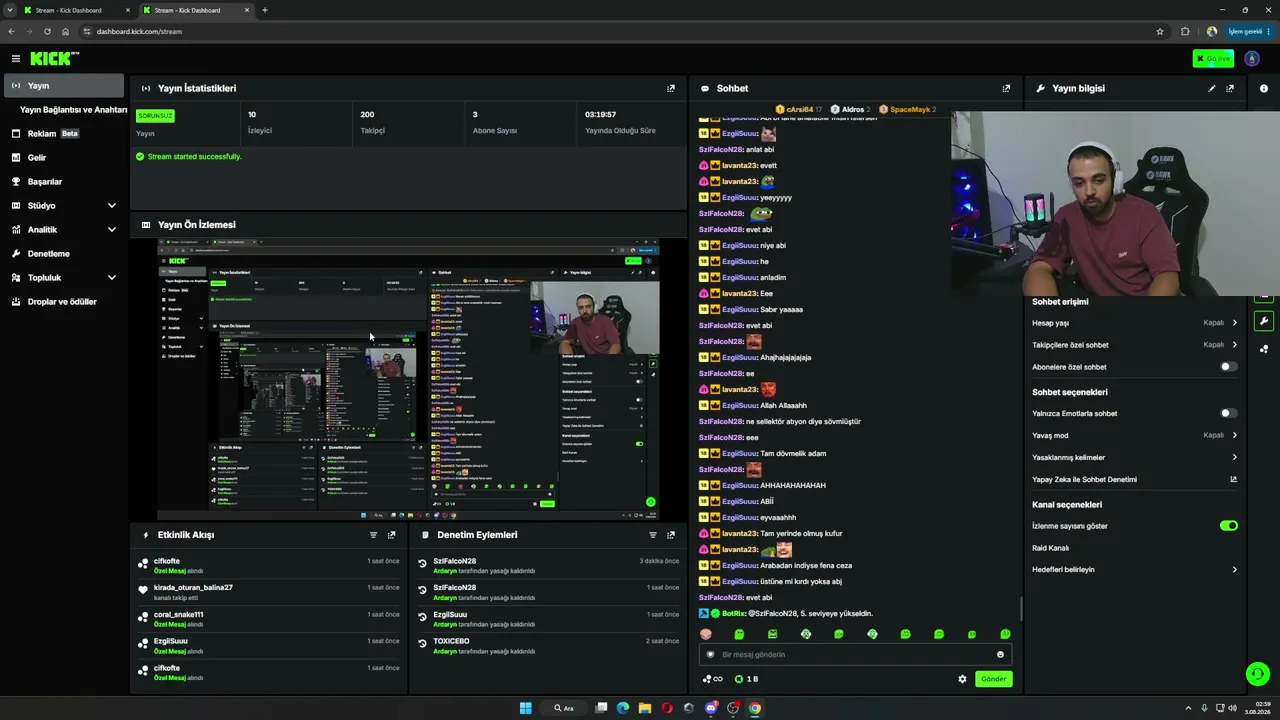Open File Explorer from taskbar
The height and width of the screenshot is (720, 1280).
click(645, 708)
